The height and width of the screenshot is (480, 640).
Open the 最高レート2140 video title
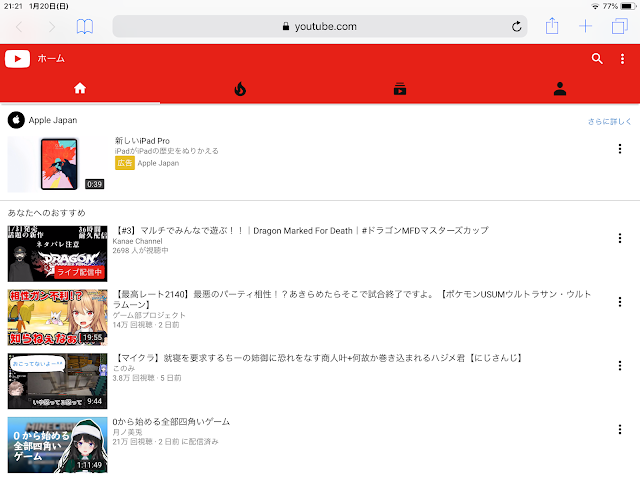click(352, 299)
